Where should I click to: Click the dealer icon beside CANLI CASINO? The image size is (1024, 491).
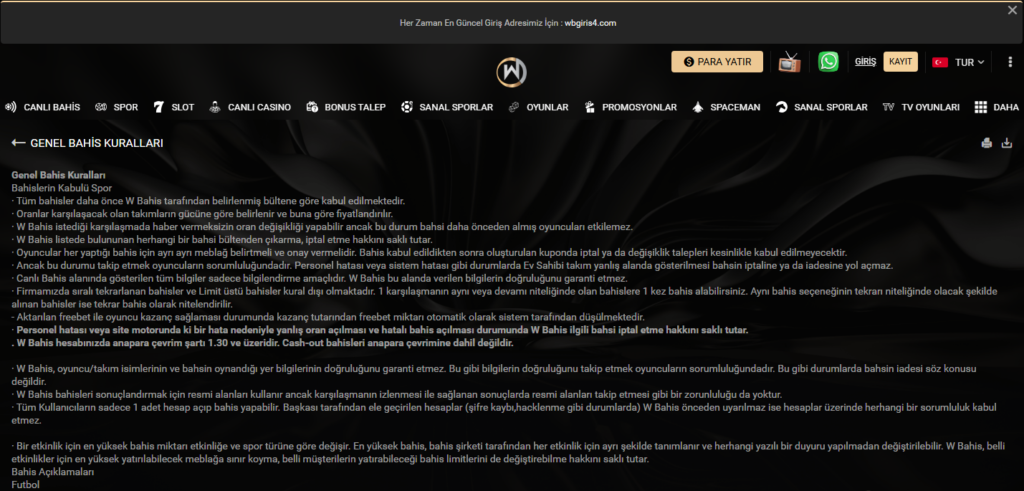click(215, 107)
